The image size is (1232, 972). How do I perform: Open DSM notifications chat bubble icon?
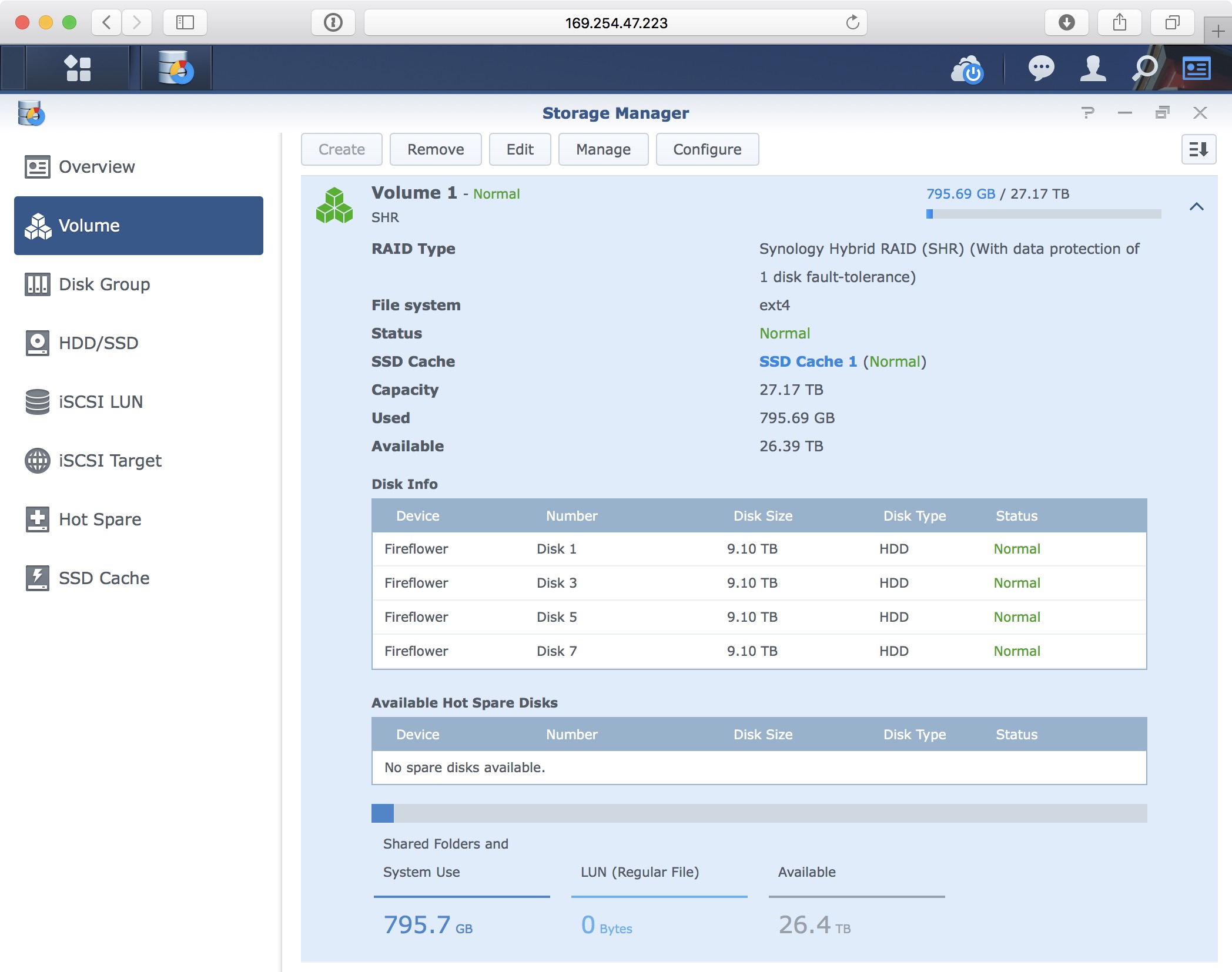click(x=1040, y=69)
